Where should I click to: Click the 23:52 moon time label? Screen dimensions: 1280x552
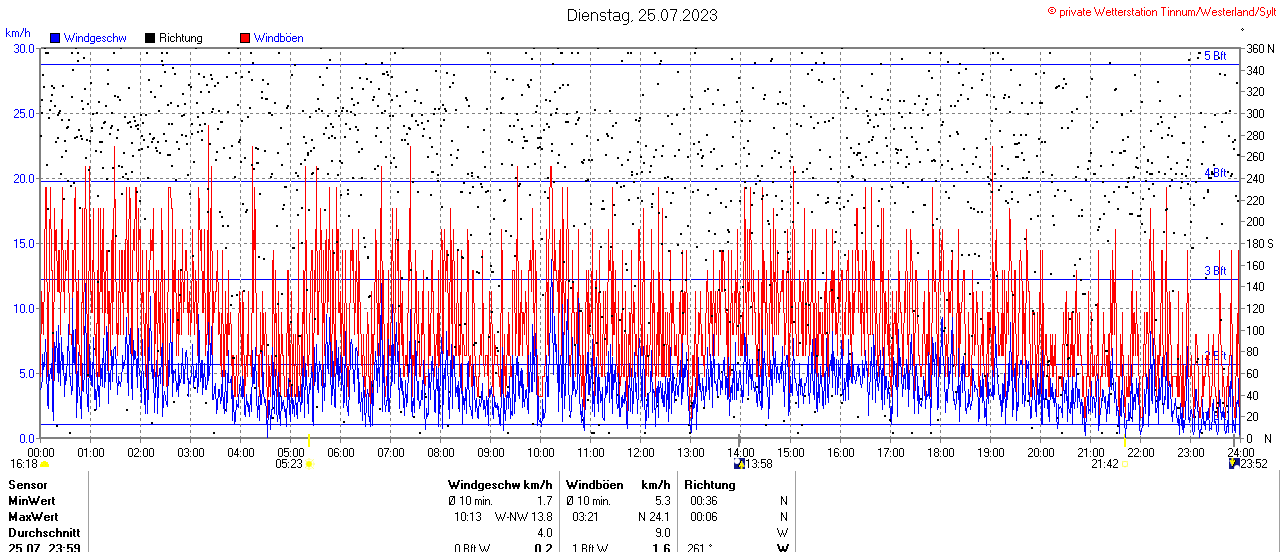click(x=1255, y=464)
